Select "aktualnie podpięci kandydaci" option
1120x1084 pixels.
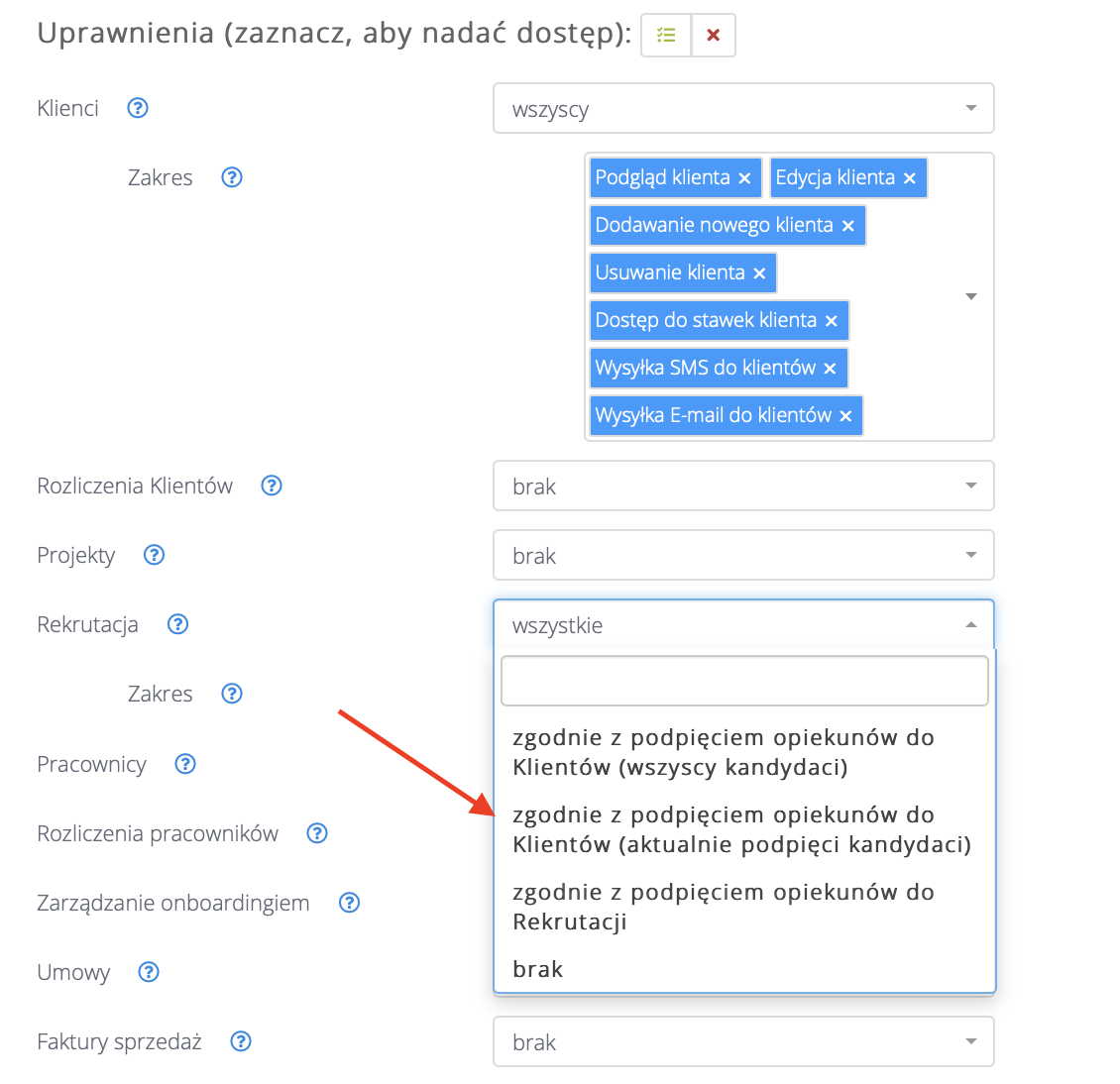pyautogui.click(x=741, y=829)
